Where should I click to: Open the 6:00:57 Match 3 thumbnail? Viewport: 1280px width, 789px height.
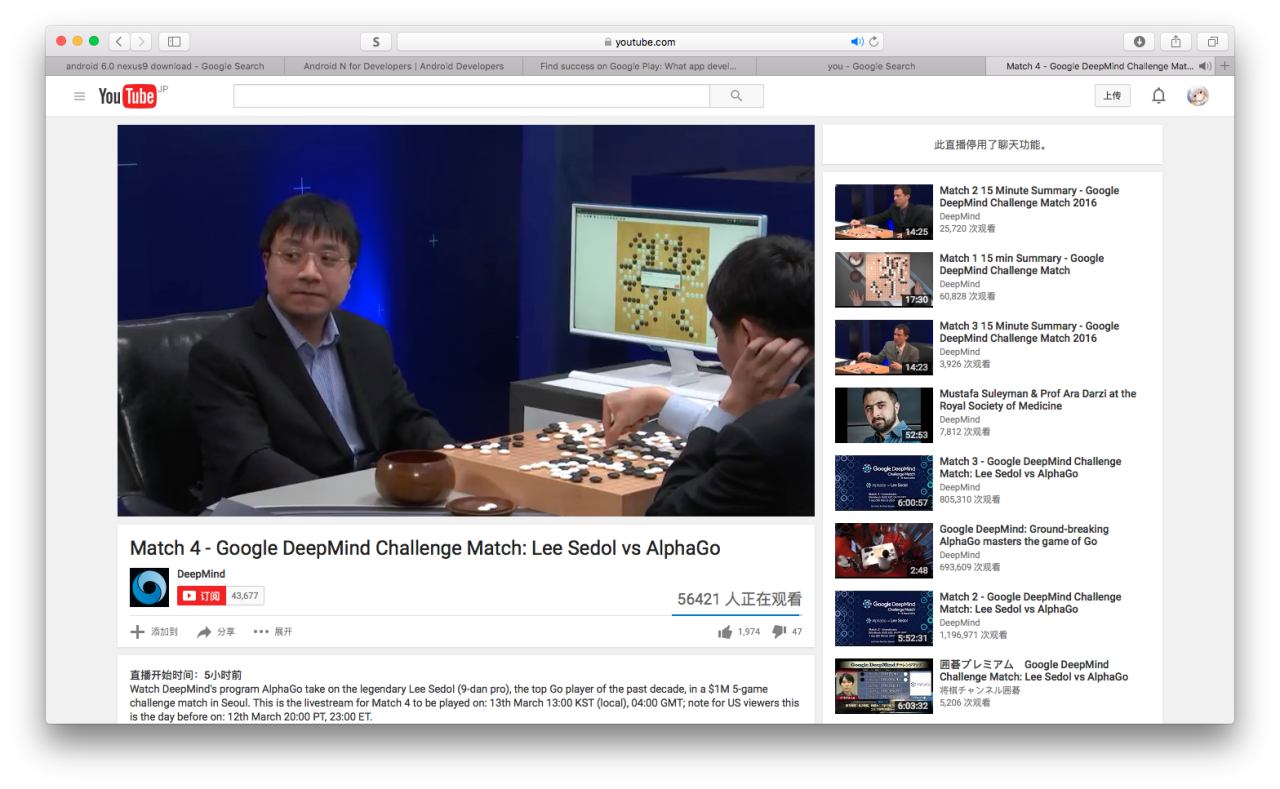tap(884, 483)
